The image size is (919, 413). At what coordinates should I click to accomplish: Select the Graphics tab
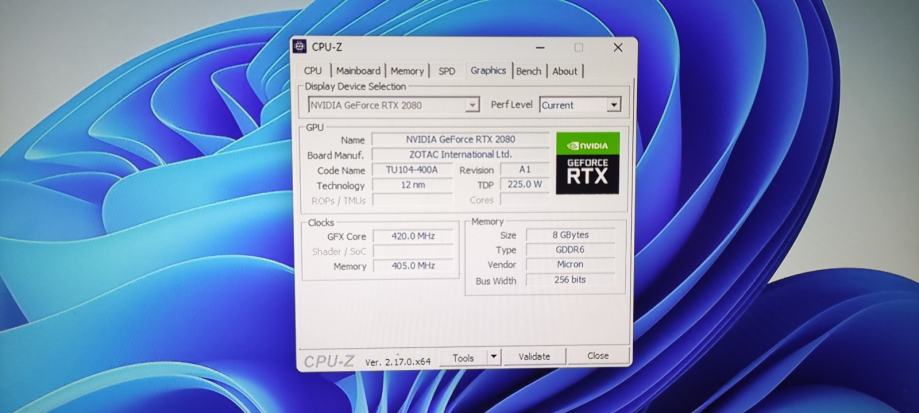[x=488, y=70]
